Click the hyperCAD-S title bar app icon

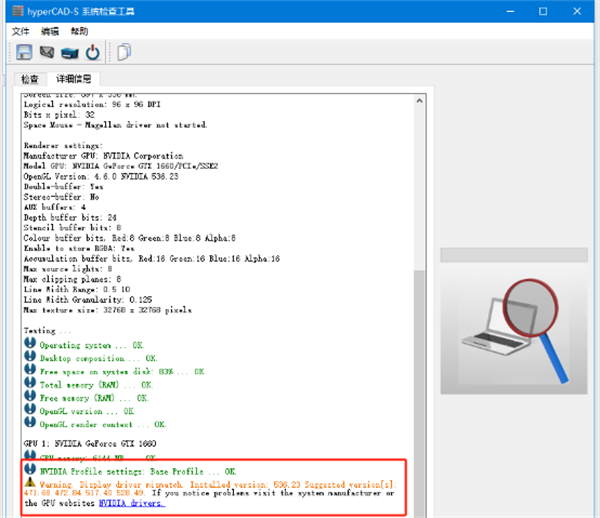pyautogui.click(x=14, y=11)
